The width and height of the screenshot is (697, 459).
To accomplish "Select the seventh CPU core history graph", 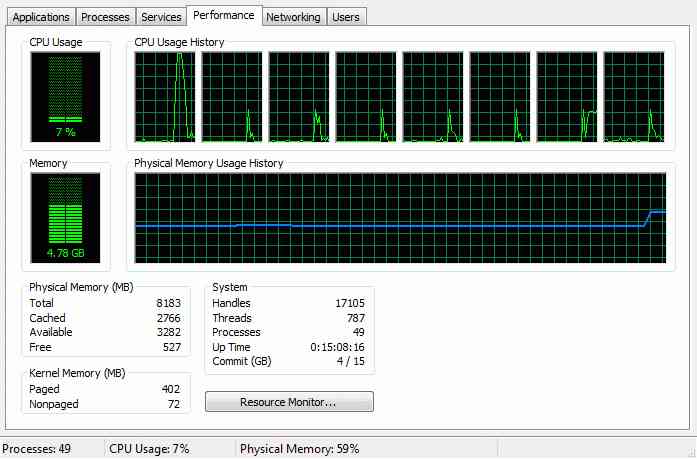I will (567, 97).
